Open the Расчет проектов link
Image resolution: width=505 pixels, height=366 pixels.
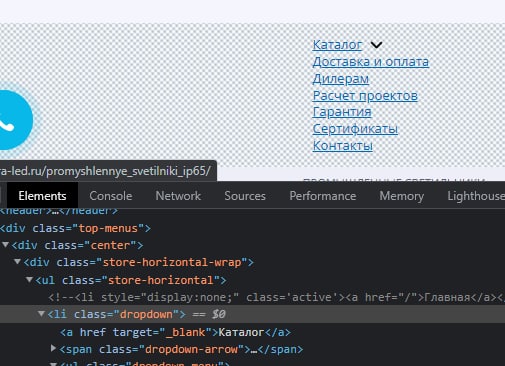[x=365, y=95]
